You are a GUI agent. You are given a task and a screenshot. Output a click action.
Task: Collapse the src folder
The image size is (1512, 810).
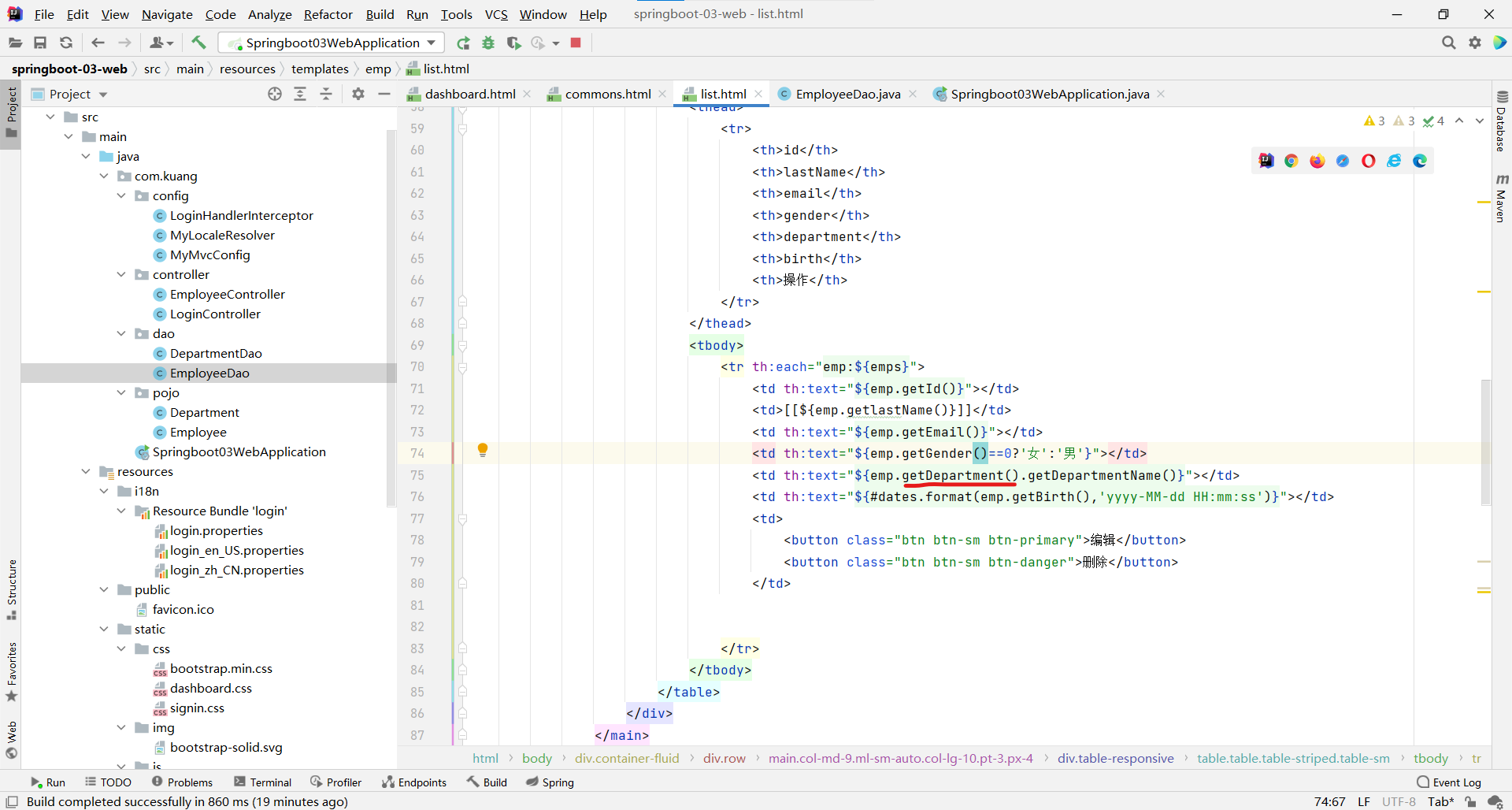pyautogui.click(x=51, y=117)
